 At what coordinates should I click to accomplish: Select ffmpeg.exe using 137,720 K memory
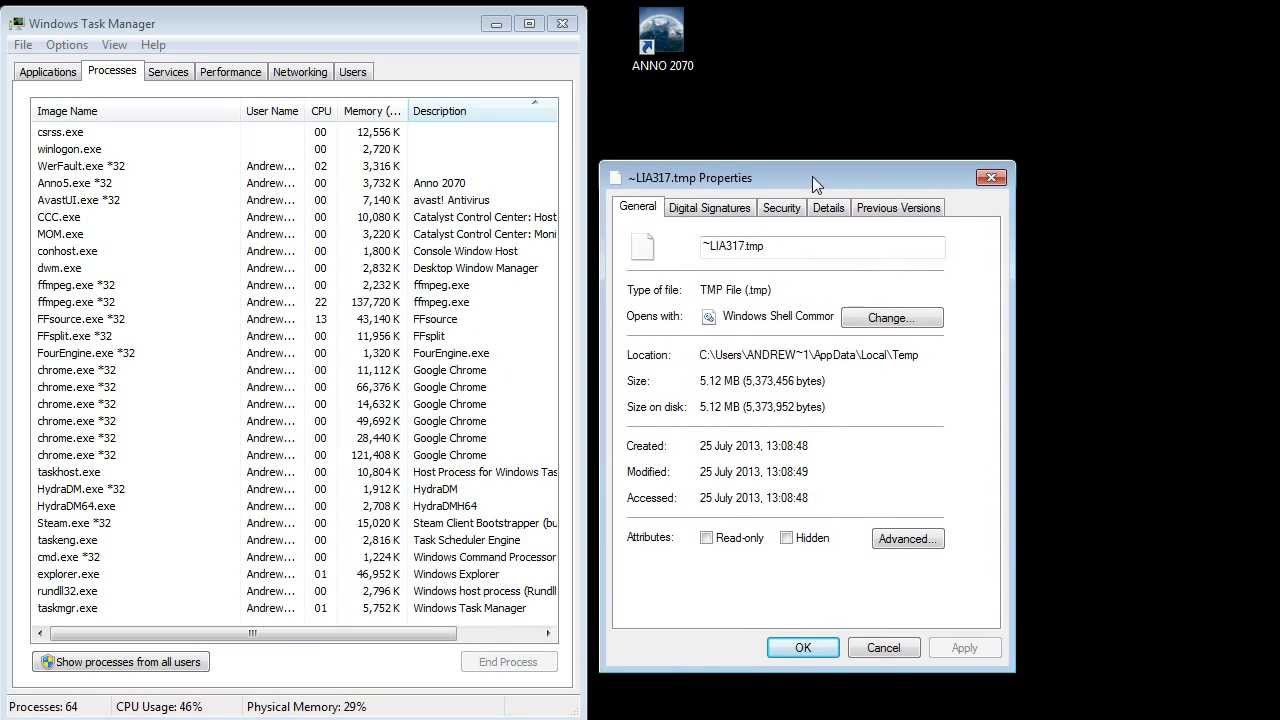pyautogui.click(x=294, y=302)
